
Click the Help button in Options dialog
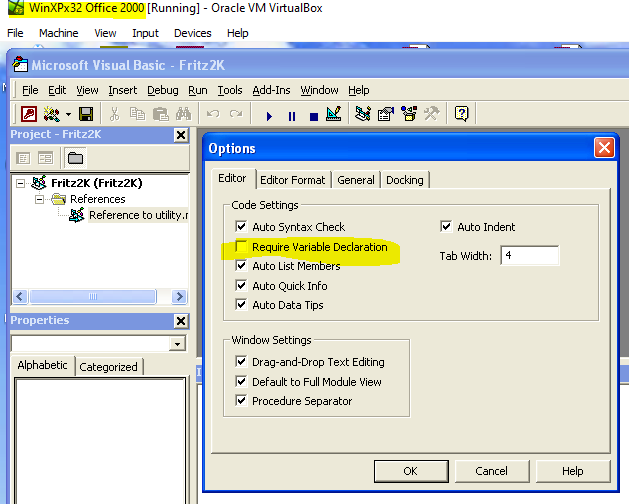[573, 471]
